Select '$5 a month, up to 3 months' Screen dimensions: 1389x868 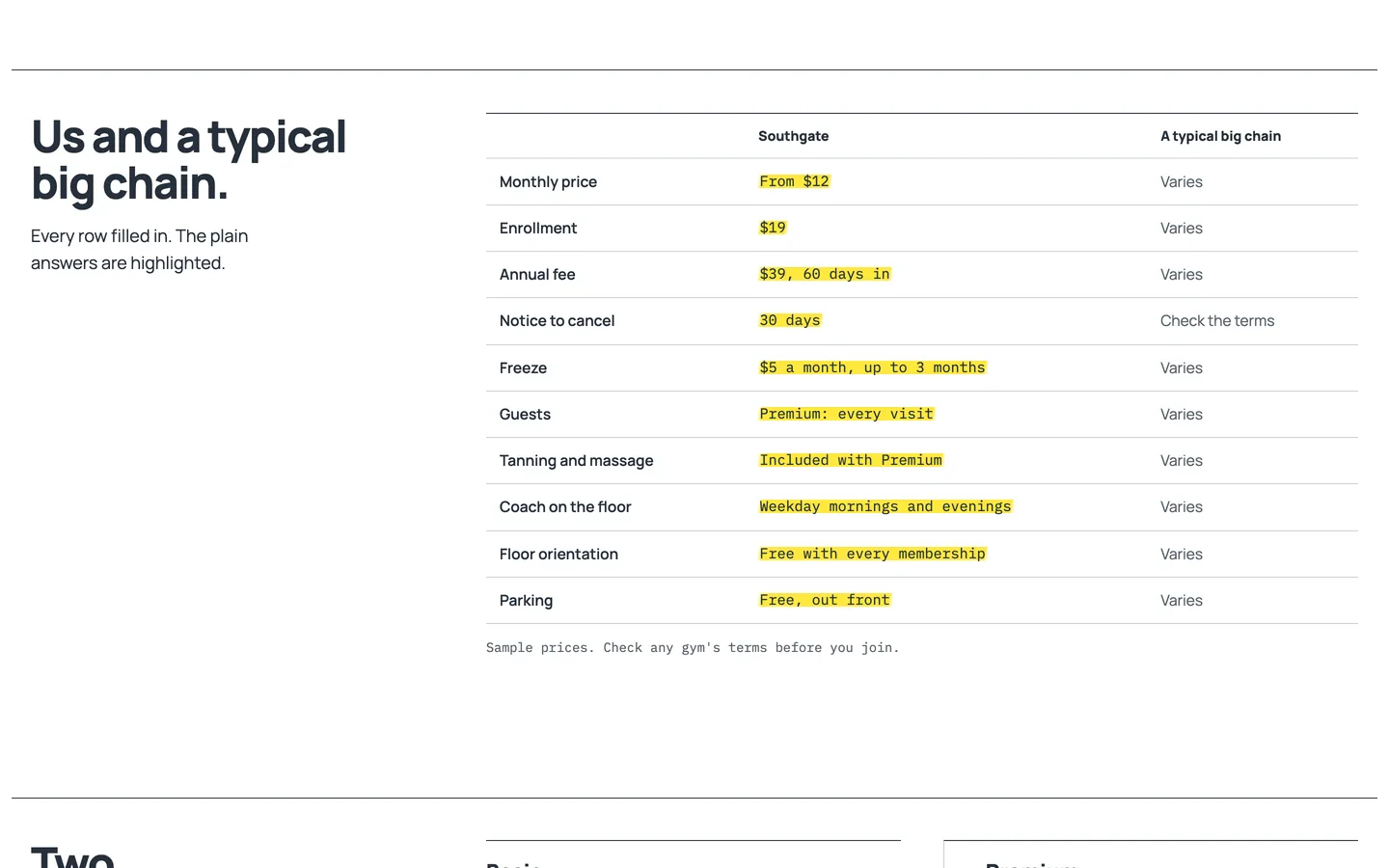[872, 367]
